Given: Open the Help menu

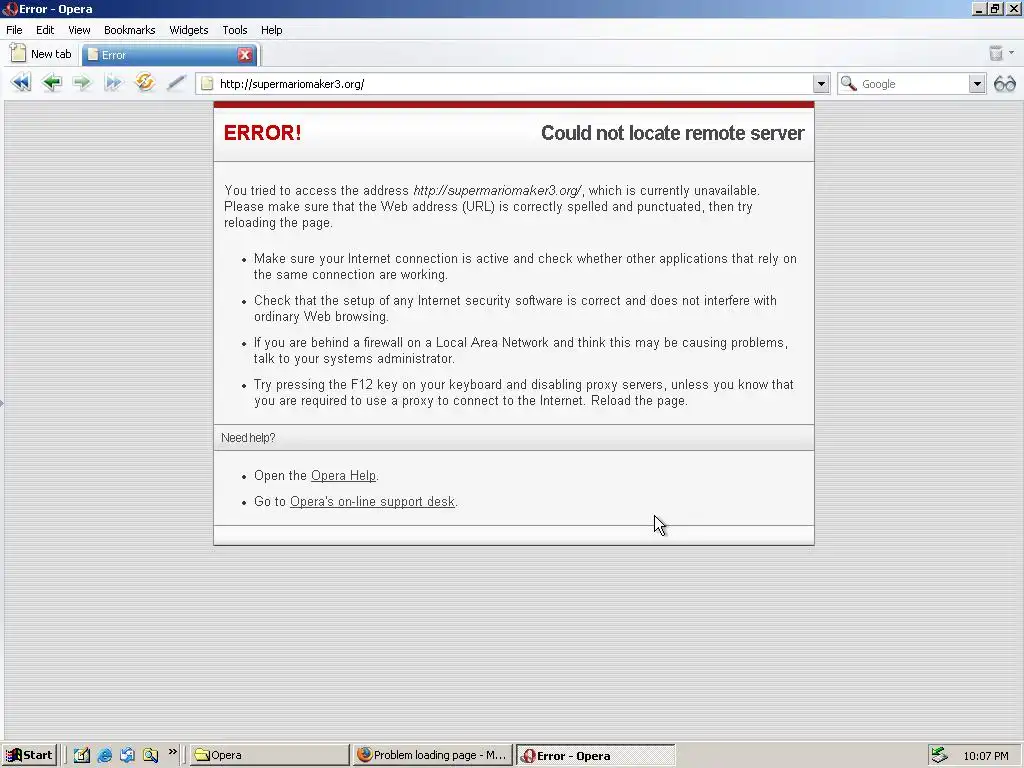Looking at the screenshot, I should point(272,30).
